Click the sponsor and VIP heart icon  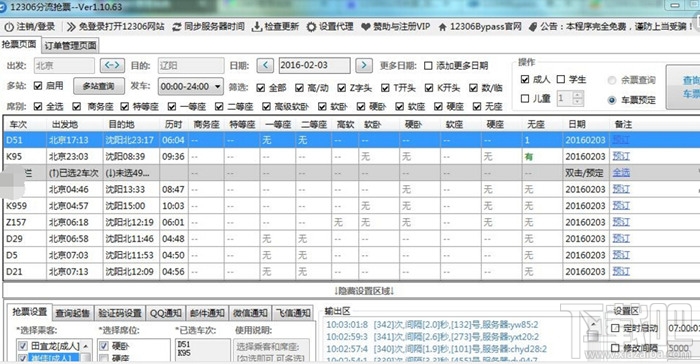click(x=366, y=27)
